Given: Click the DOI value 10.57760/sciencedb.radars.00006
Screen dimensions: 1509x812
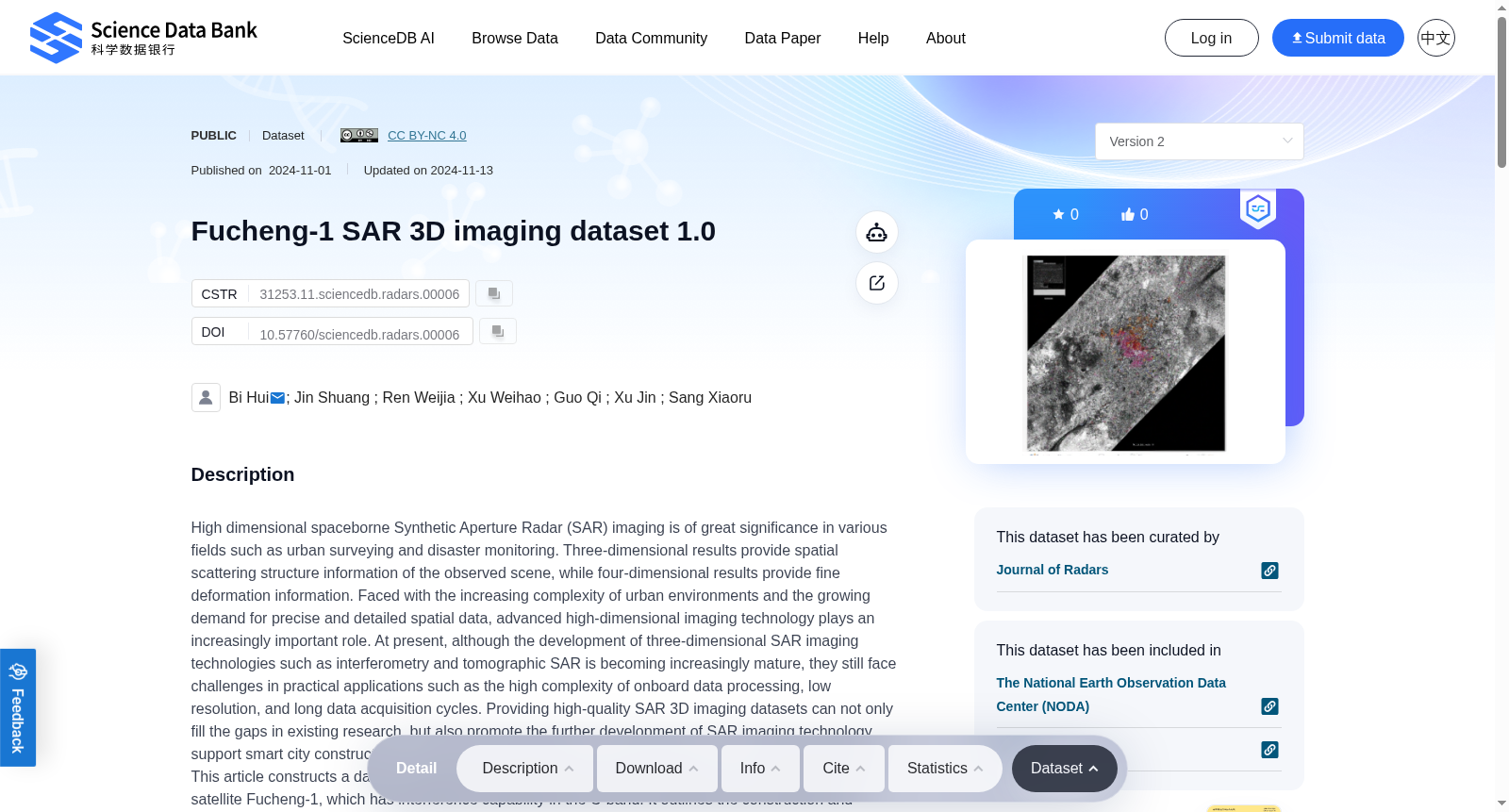Looking at the screenshot, I should (x=359, y=335).
